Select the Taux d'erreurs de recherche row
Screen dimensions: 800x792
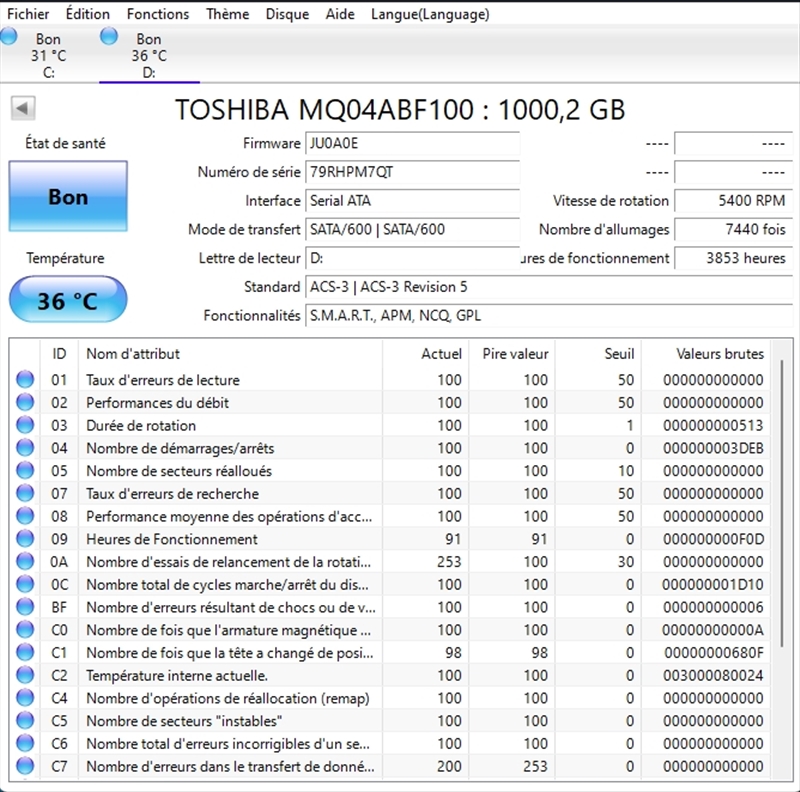click(390, 493)
